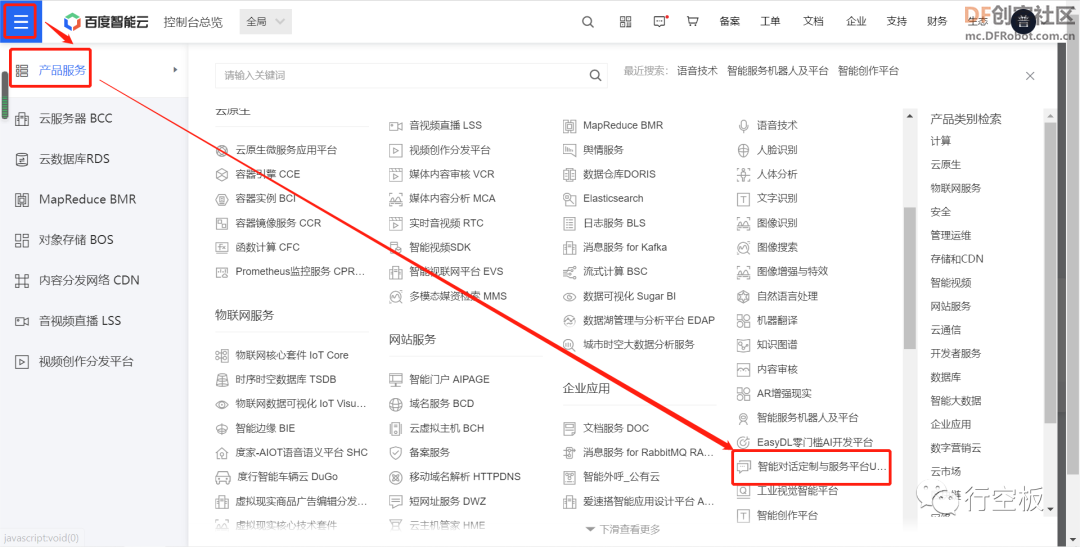Click the 下滑查看更多 expander

[623, 529]
